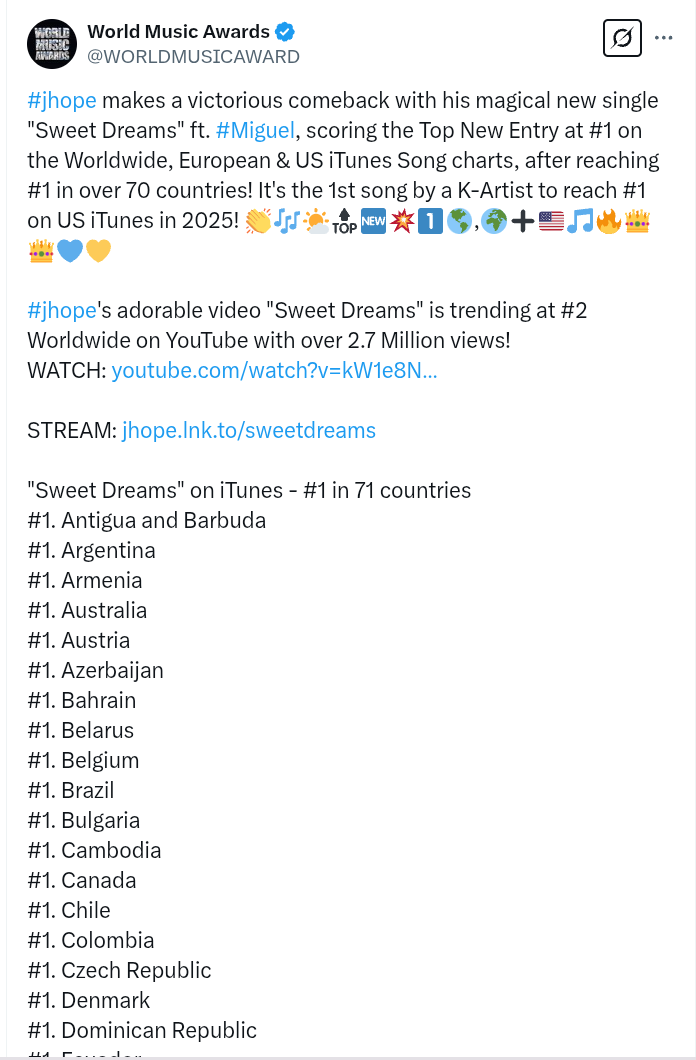Open the youtube.com watch link
696x1060 pixels.
click(x=274, y=370)
